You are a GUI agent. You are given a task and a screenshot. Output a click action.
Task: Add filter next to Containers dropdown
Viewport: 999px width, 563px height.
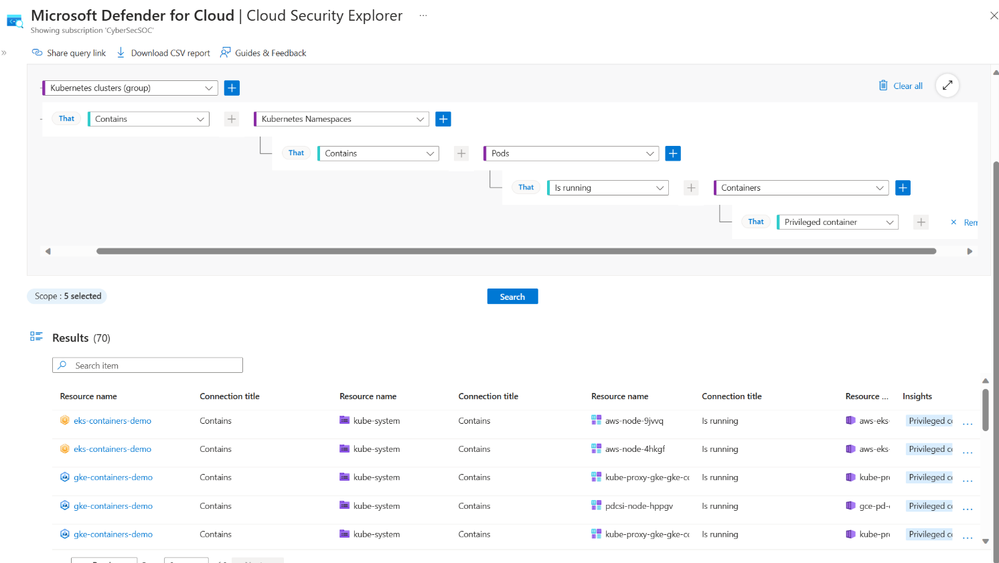click(x=903, y=188)
